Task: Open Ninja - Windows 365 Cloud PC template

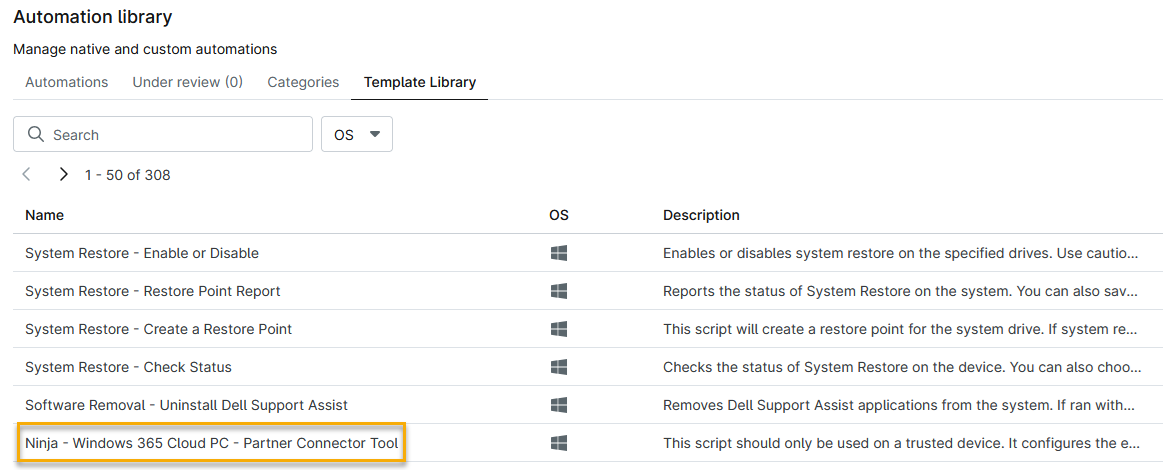Action: (x=211, y=443)
